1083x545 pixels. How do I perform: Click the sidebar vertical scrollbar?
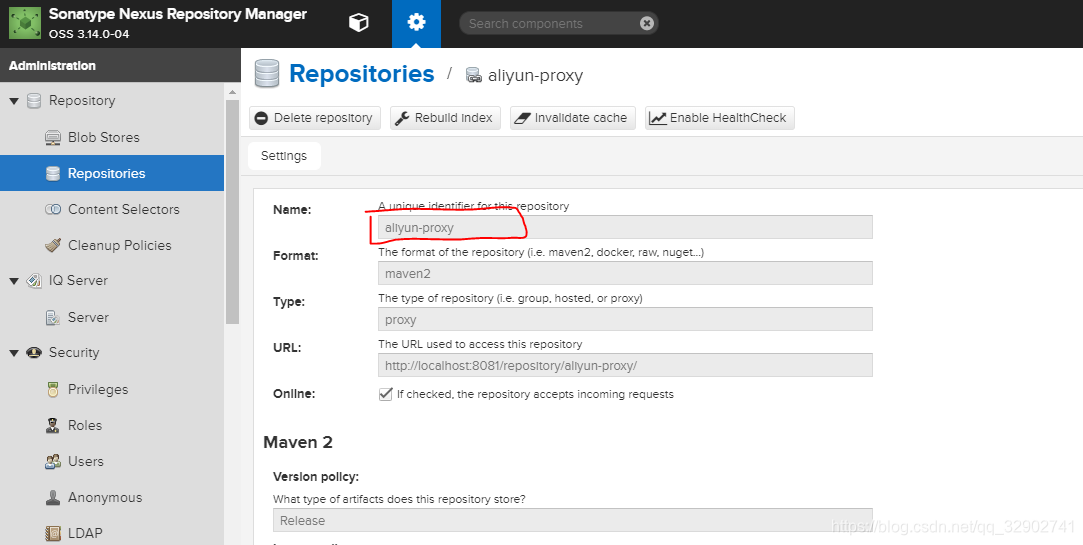232,212
